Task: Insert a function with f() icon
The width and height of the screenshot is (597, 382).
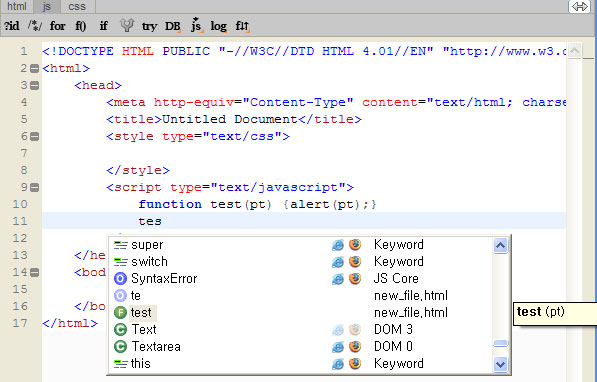Action: (x=81, y=26)
